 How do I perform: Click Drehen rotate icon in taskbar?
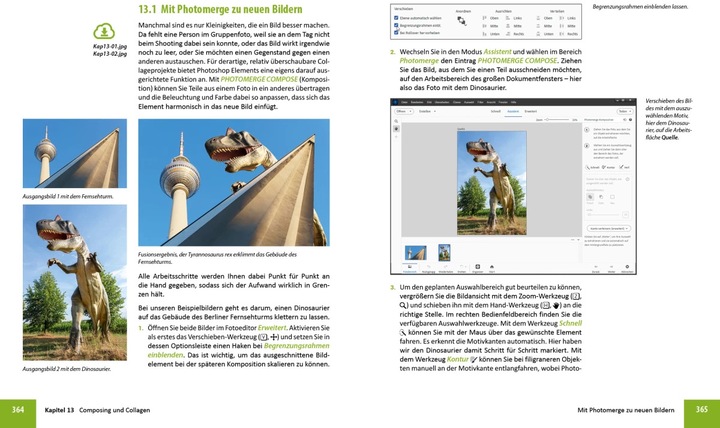(461, 267)
